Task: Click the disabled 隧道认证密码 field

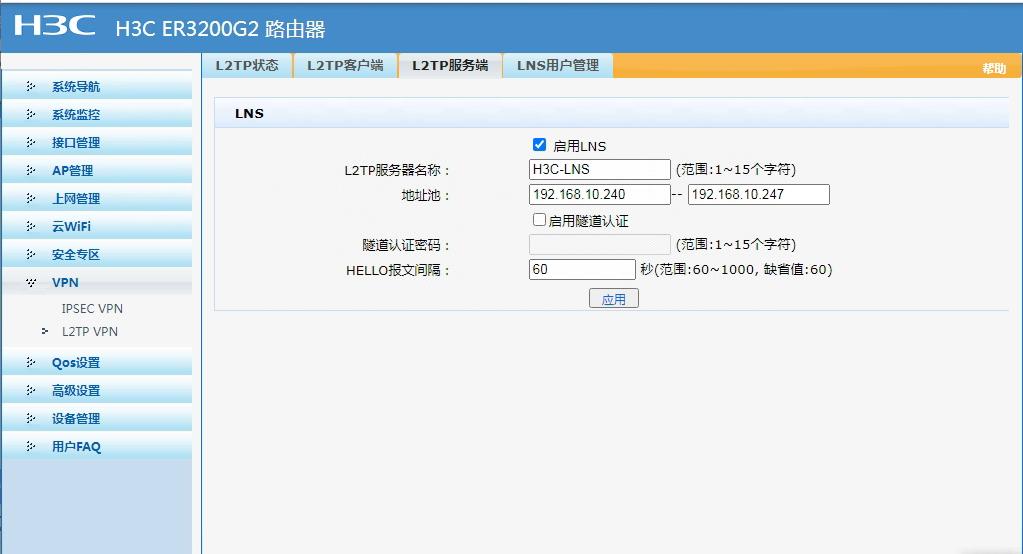Action: 600,245
